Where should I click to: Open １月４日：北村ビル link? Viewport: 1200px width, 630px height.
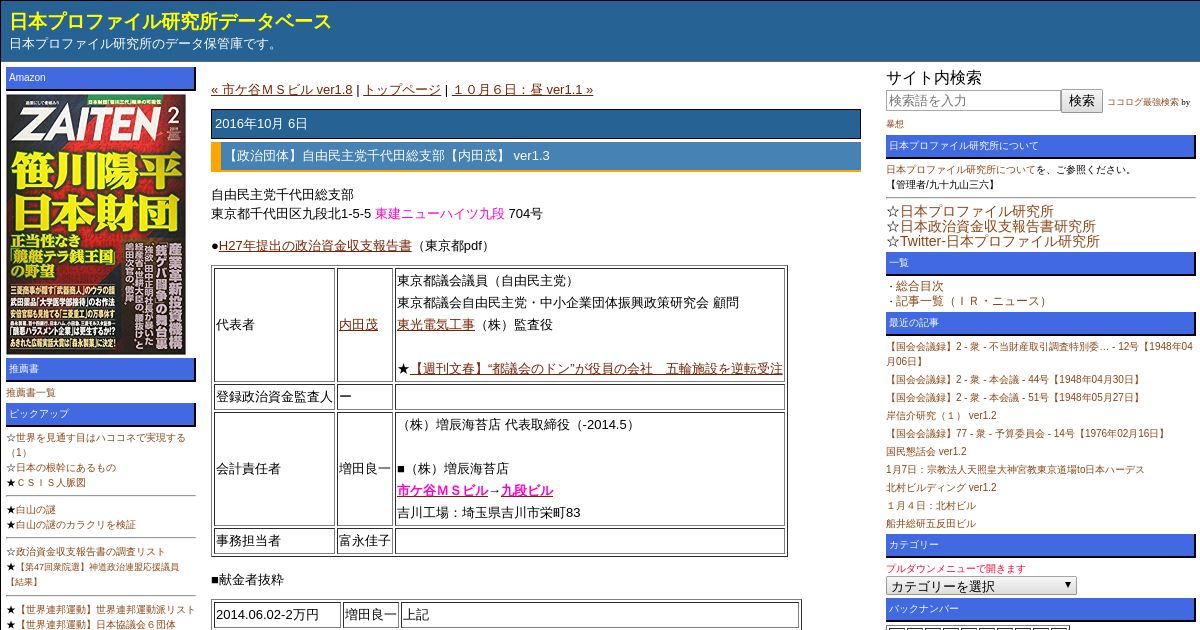[931, 505]
